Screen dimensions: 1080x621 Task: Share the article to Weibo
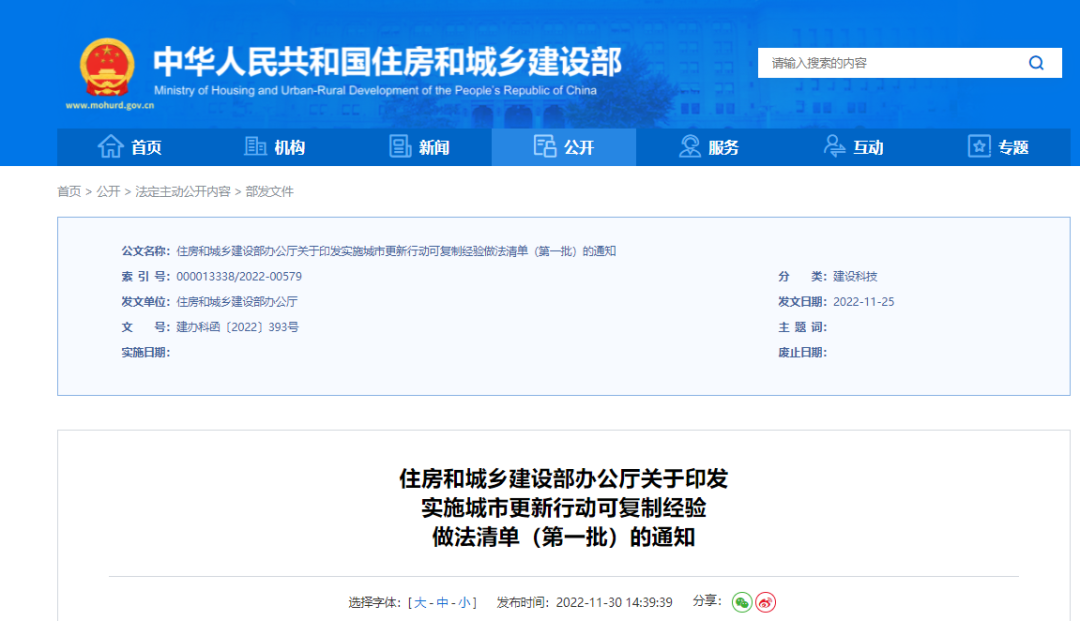pos(766,602)
